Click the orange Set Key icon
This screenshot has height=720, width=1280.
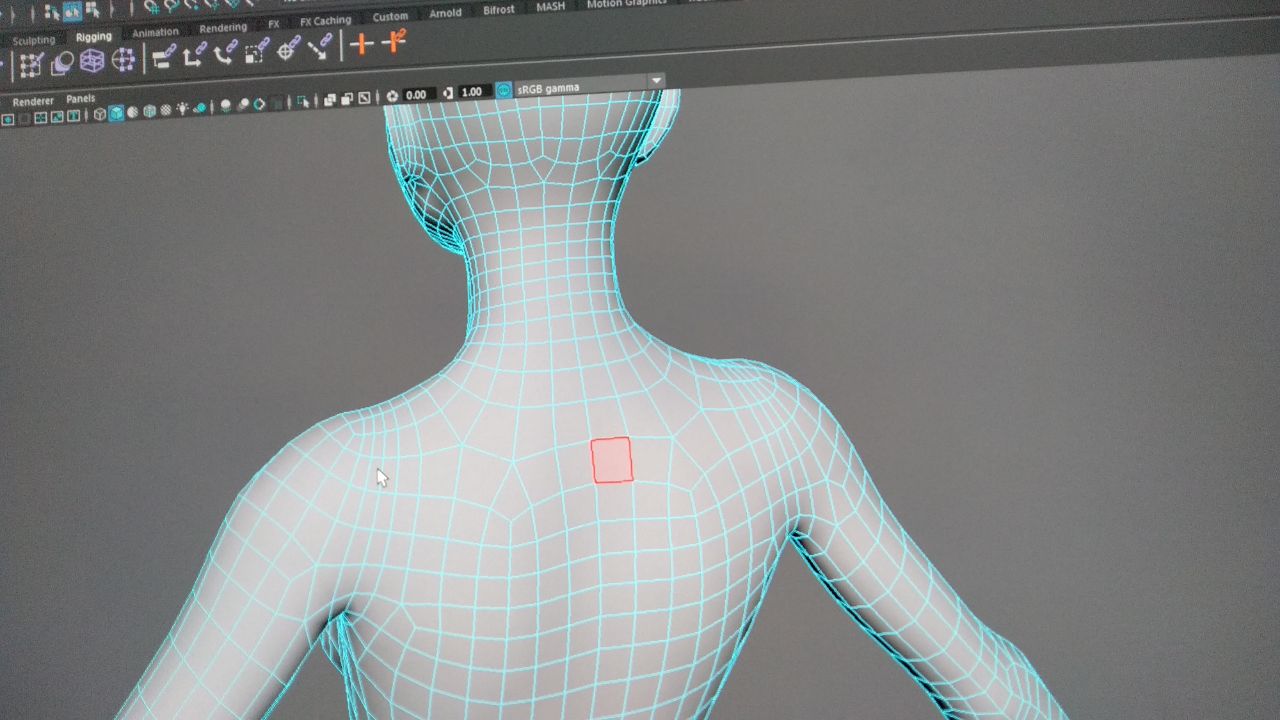362,44
